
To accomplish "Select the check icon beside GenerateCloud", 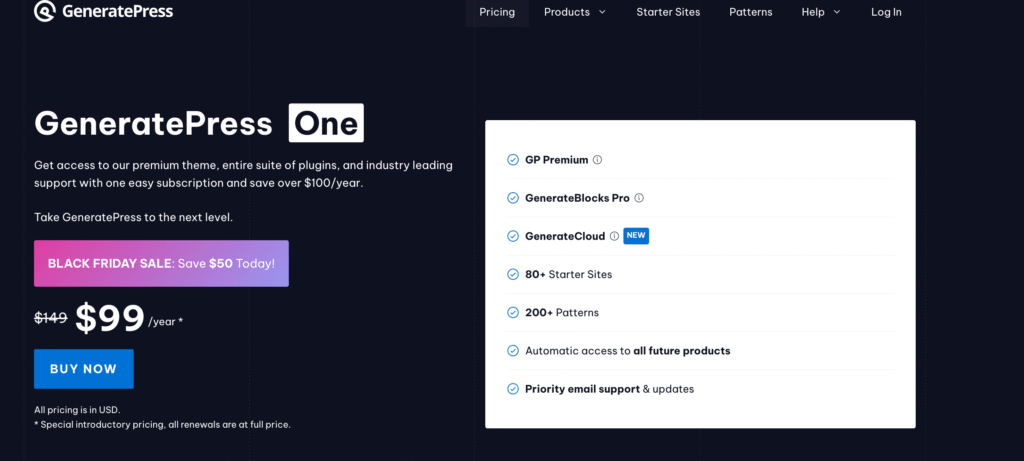I will [x=513, y=236].
